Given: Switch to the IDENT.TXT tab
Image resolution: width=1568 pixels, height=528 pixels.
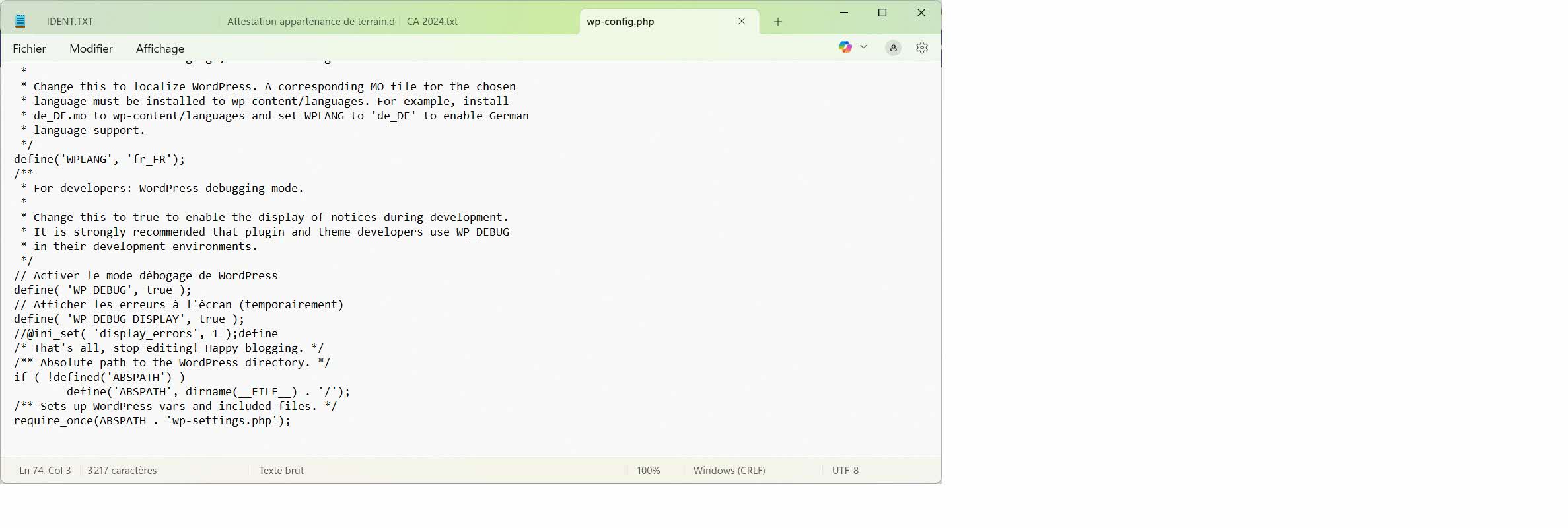Looking at the screenshot, I should click(70, 22).
